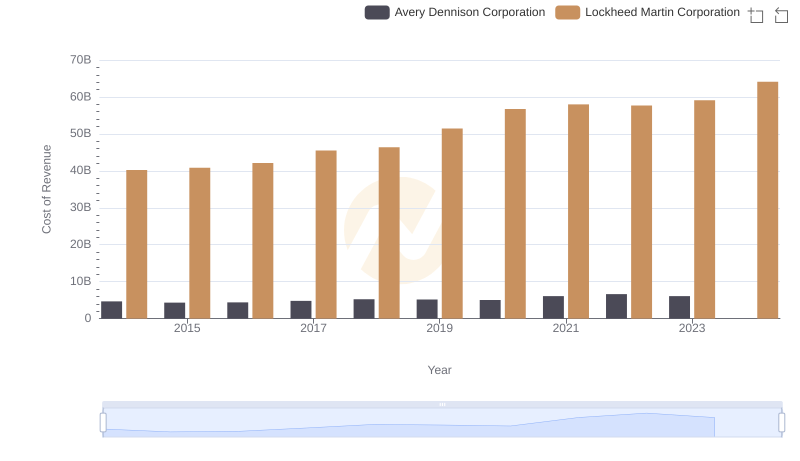Click the 50B y-axis label
The height and width of the screenshot is (461, 800).
click(81, 134)
